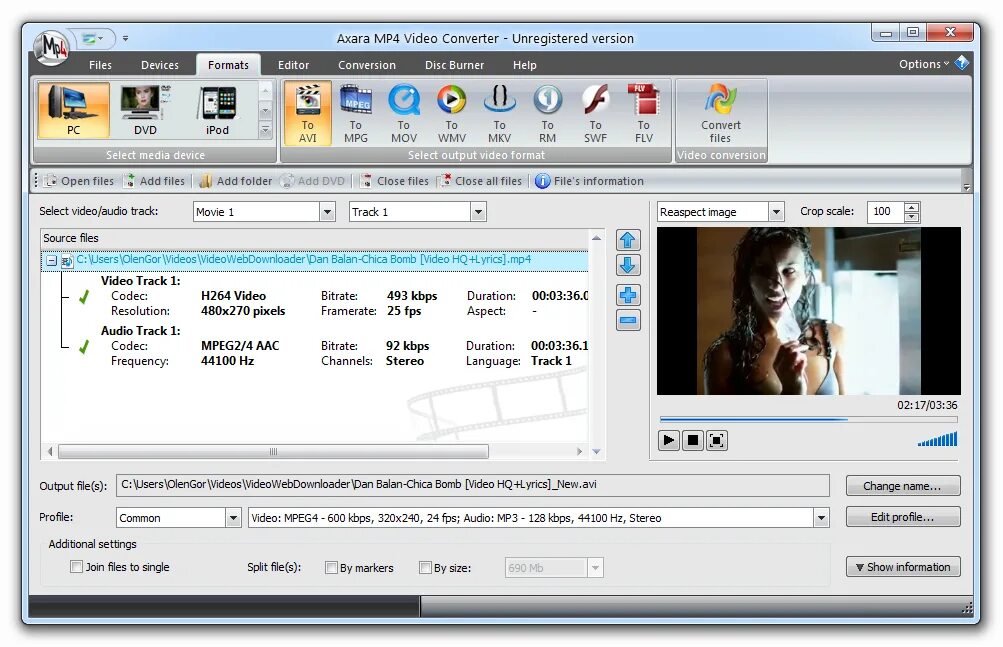Collapse the source file tree node
Image resolution: width=1003 pixels, height=647 pixels.
click(x=51, y=261)
